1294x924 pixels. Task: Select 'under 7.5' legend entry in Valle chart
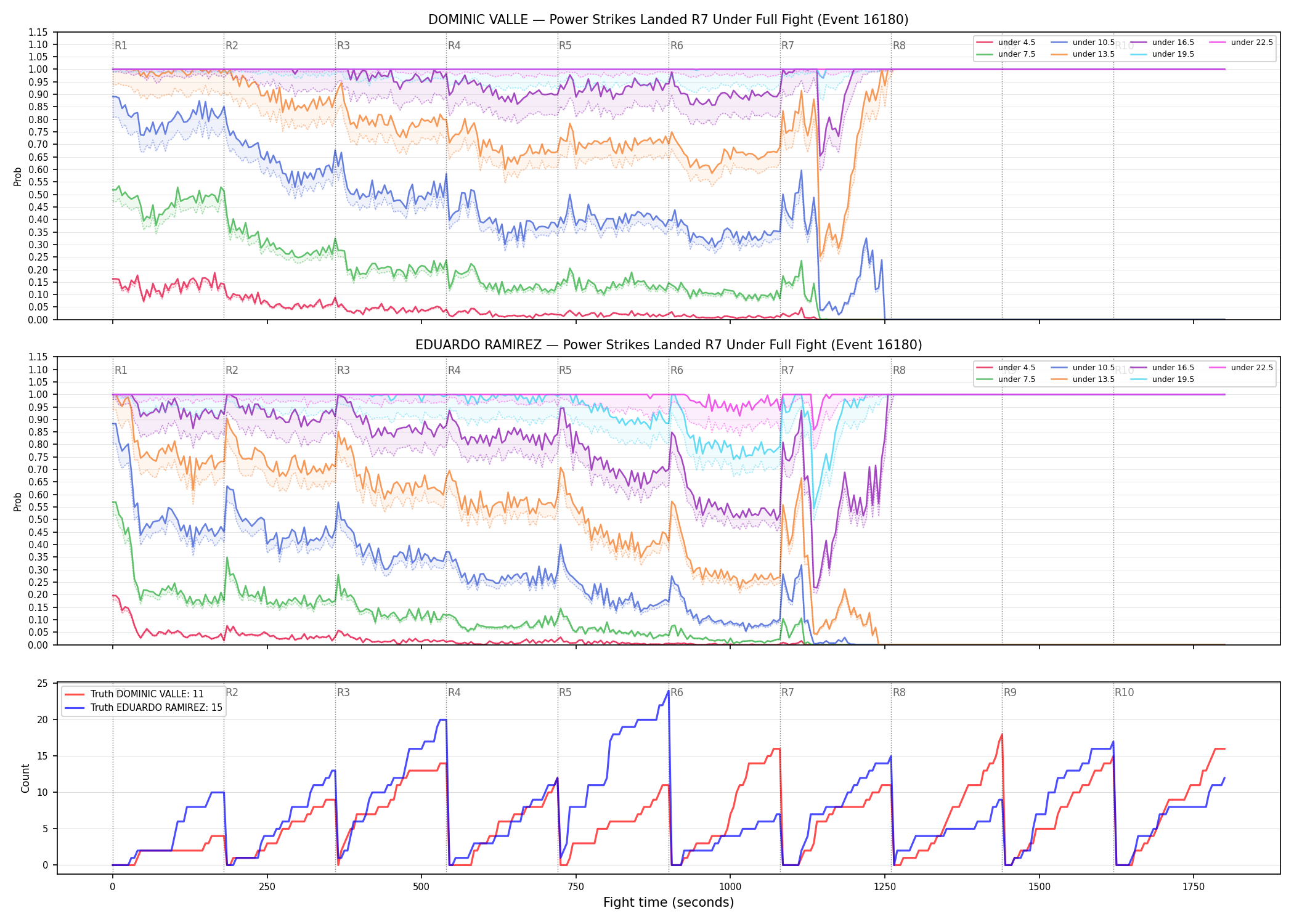[x=1006, y=54]
